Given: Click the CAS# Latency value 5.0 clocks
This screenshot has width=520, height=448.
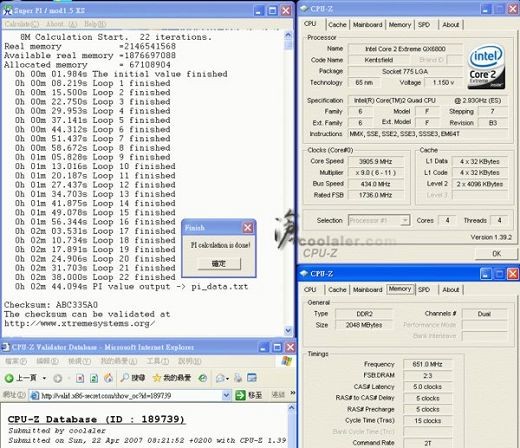Looking at the screenshot, I should point(427,387).
